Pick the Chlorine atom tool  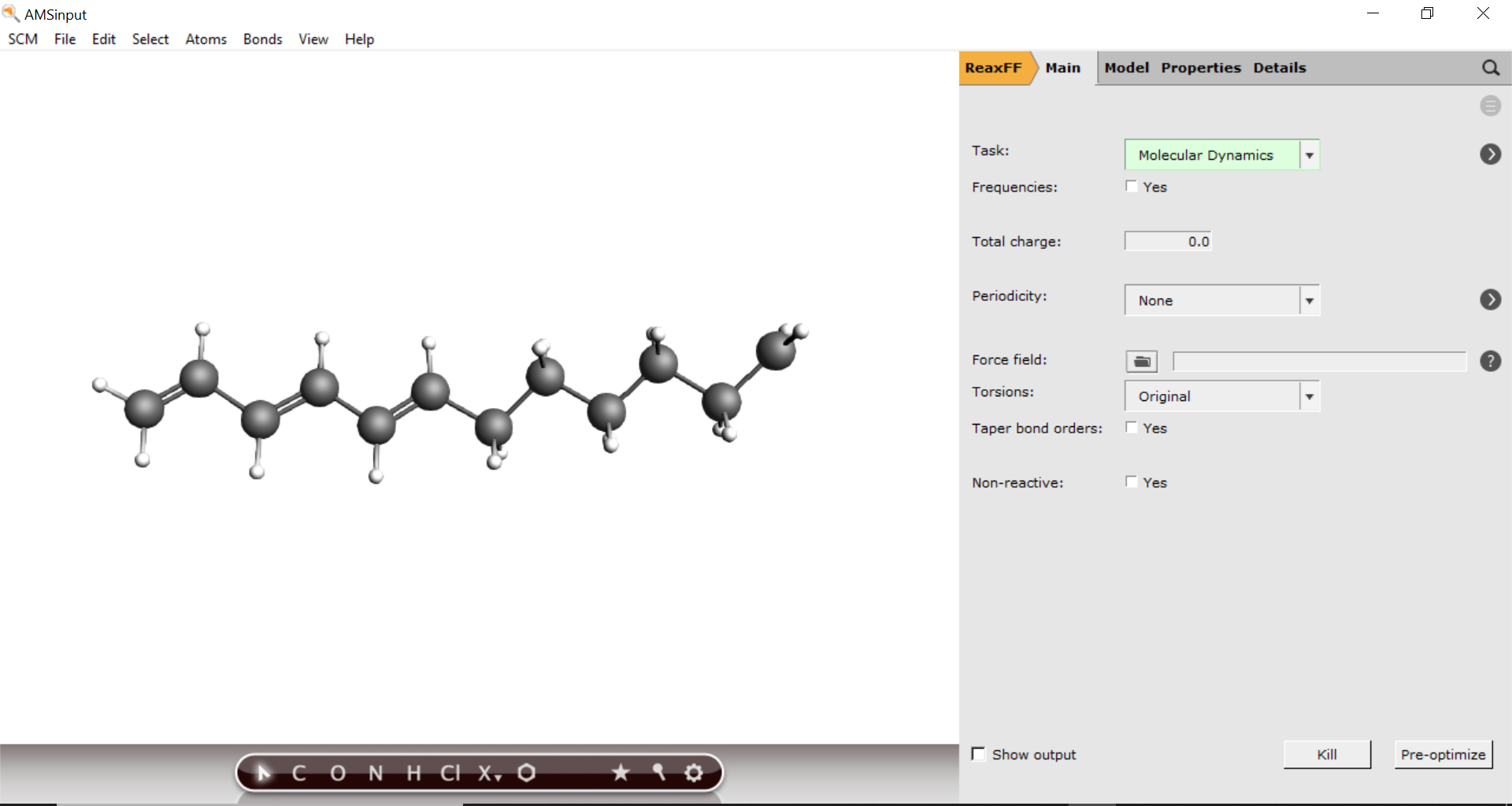point(450,773)
